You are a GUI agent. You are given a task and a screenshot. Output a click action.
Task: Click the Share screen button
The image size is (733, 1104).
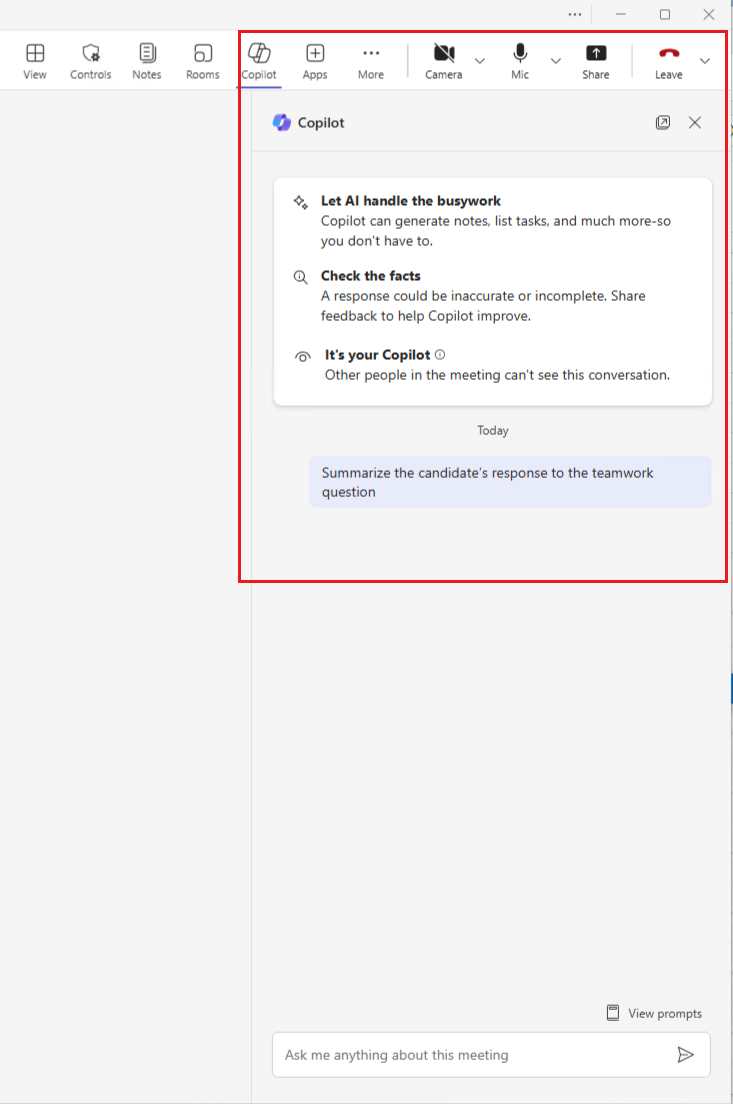point(596,61)
